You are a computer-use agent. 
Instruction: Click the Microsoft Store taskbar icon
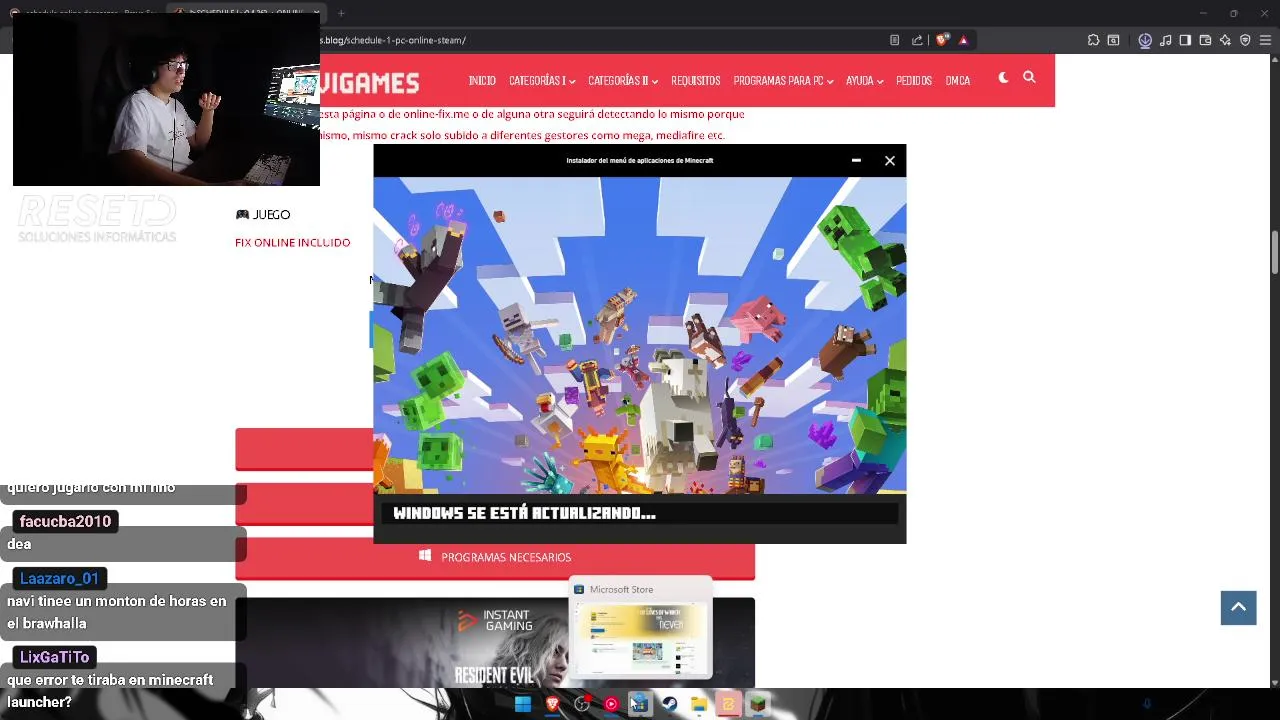tap(640, 704)
